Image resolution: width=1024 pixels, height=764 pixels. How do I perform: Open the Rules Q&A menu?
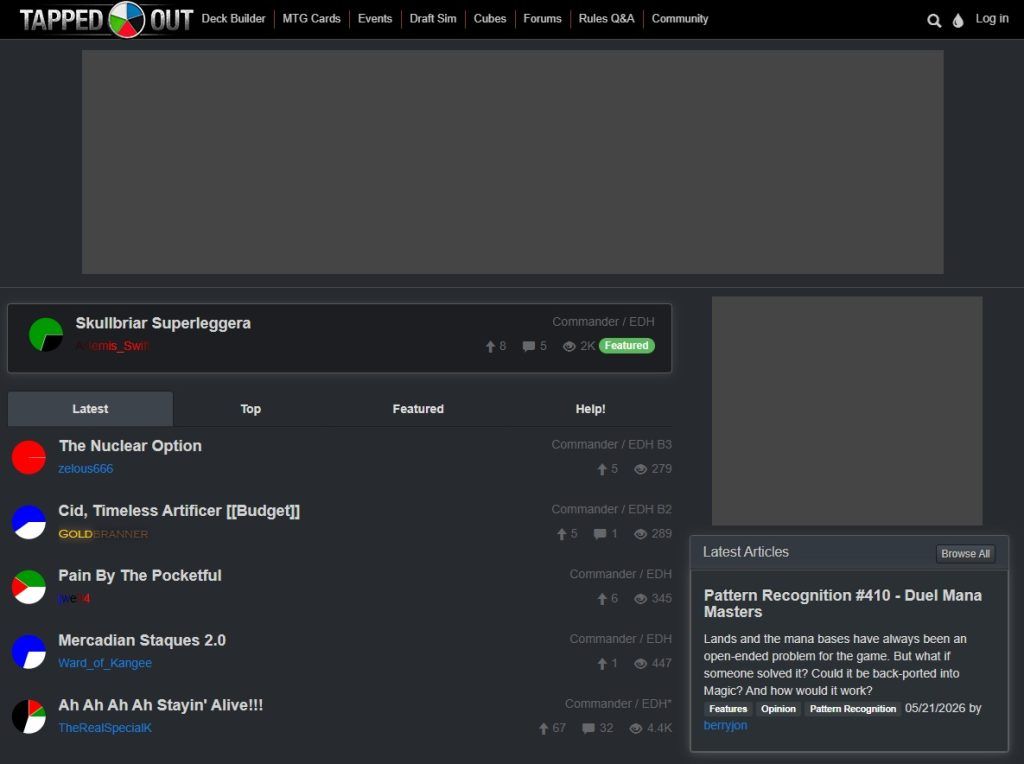pyautogui.click(x=606, y=19)
